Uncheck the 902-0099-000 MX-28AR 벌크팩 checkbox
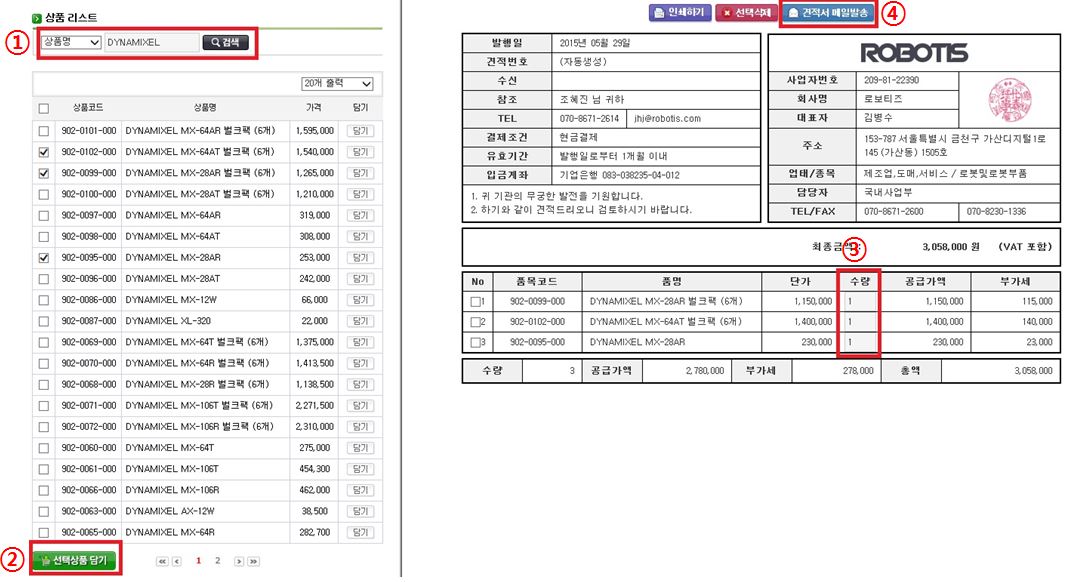 (44, 173)
